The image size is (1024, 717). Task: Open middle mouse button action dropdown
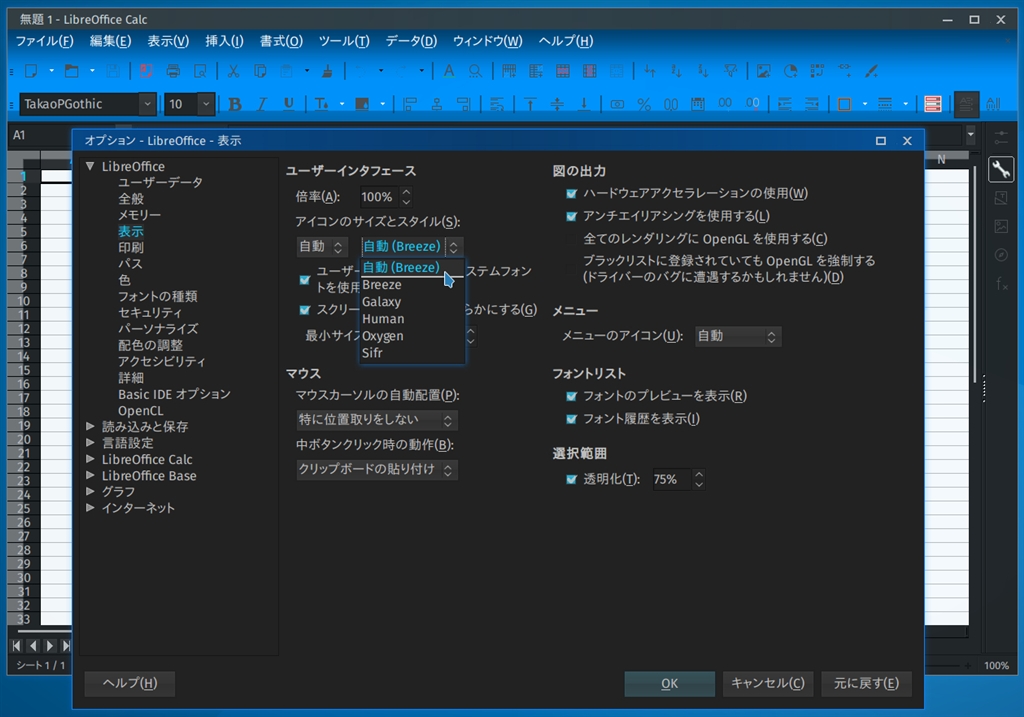[x=377, y=470]
